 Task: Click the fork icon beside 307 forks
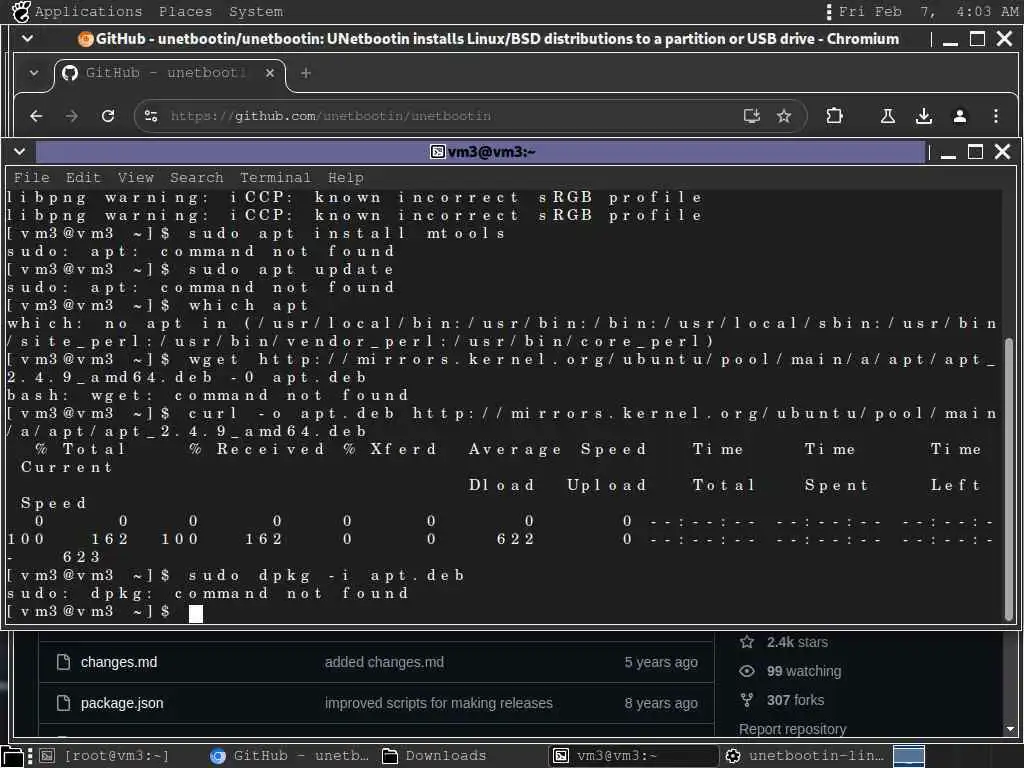pyautogui.click(x=747, y=700)
